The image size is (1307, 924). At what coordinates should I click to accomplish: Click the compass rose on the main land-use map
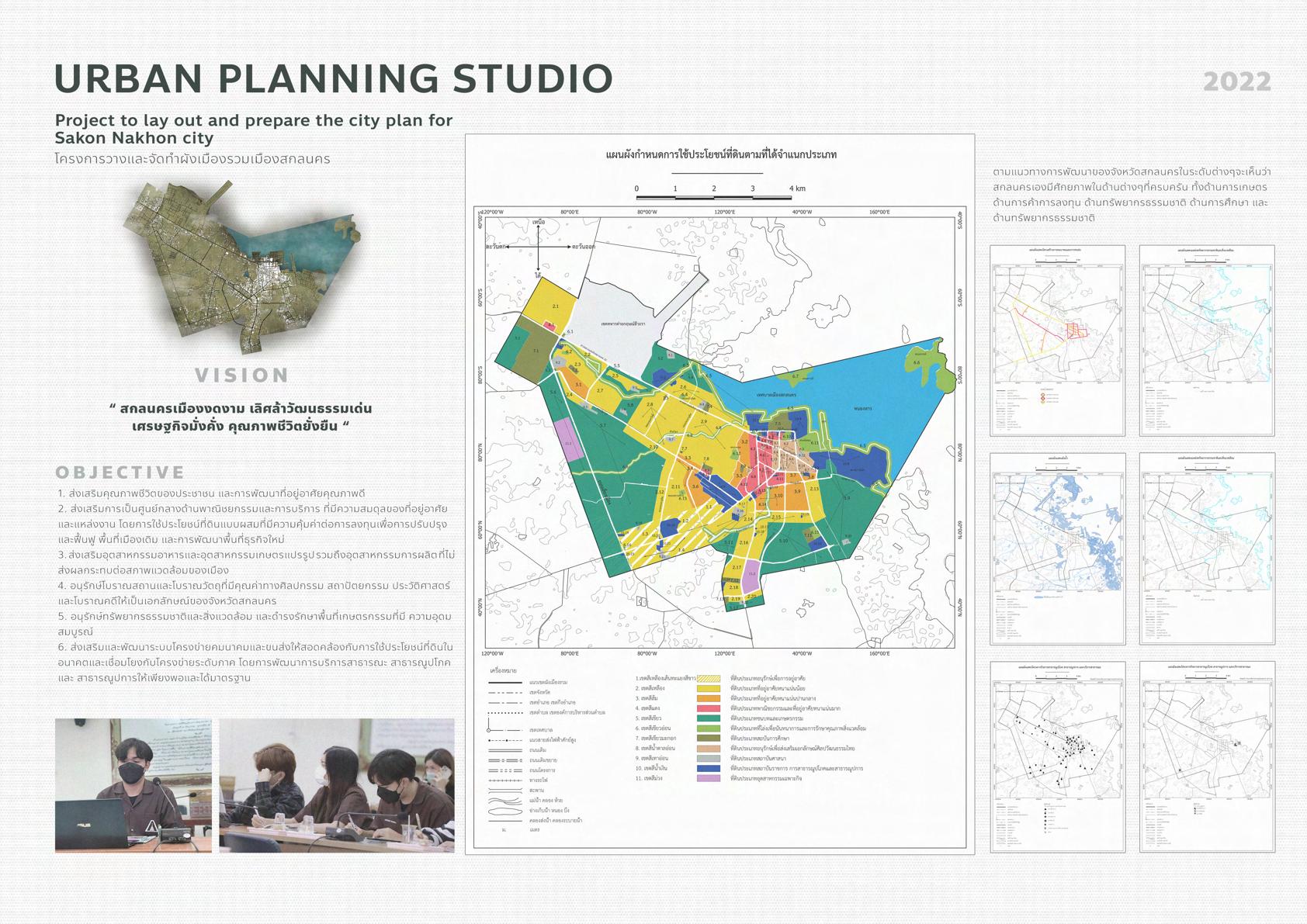pyautogui.click(x=539, y=247)
